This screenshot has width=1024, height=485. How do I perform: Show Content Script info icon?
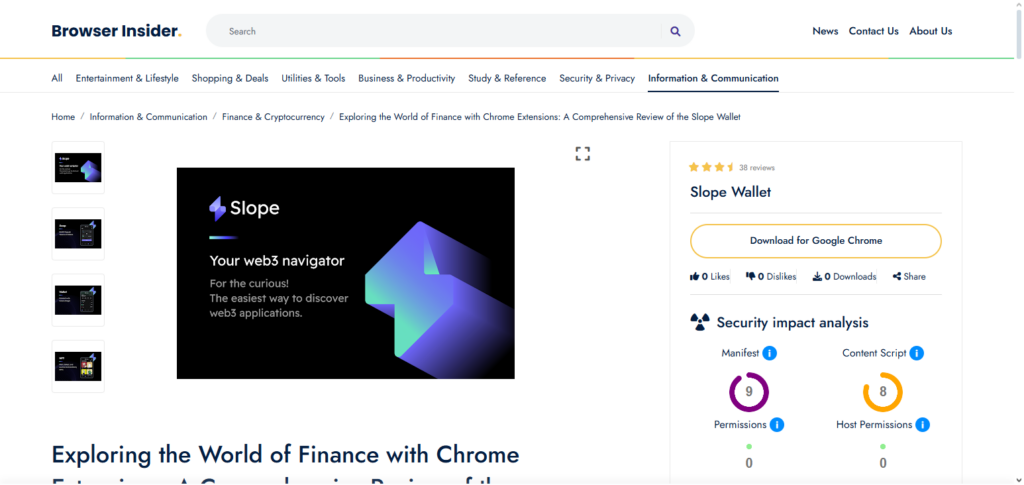pyautogui.click(x=916, y=353)
